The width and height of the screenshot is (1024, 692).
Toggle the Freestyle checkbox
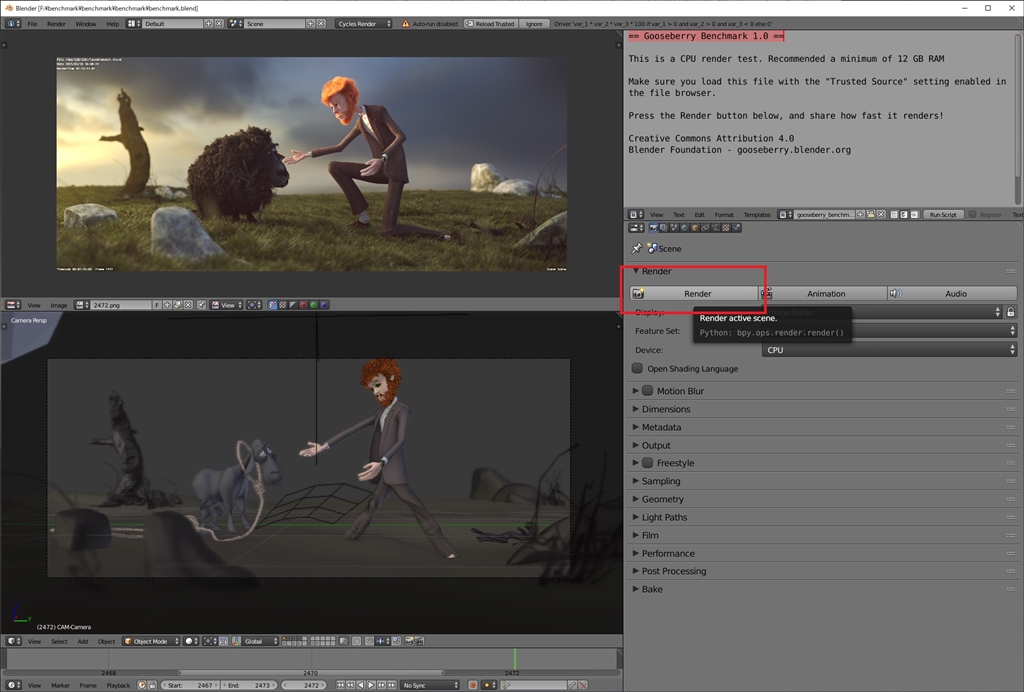pos(647,463)
